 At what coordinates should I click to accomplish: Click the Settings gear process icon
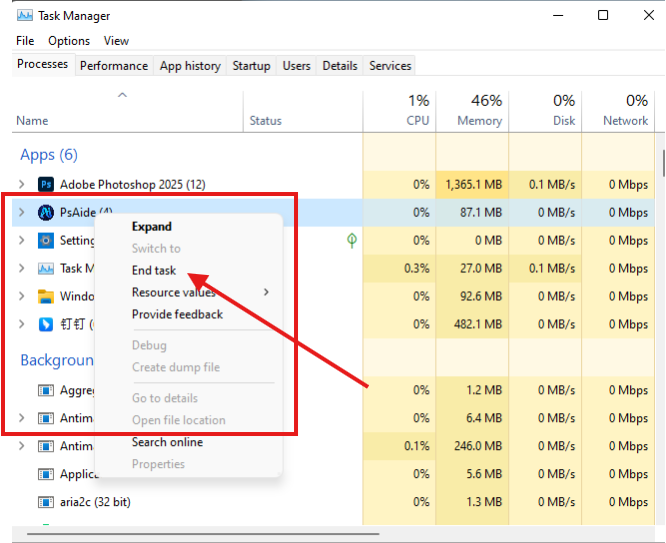(46, 240)
